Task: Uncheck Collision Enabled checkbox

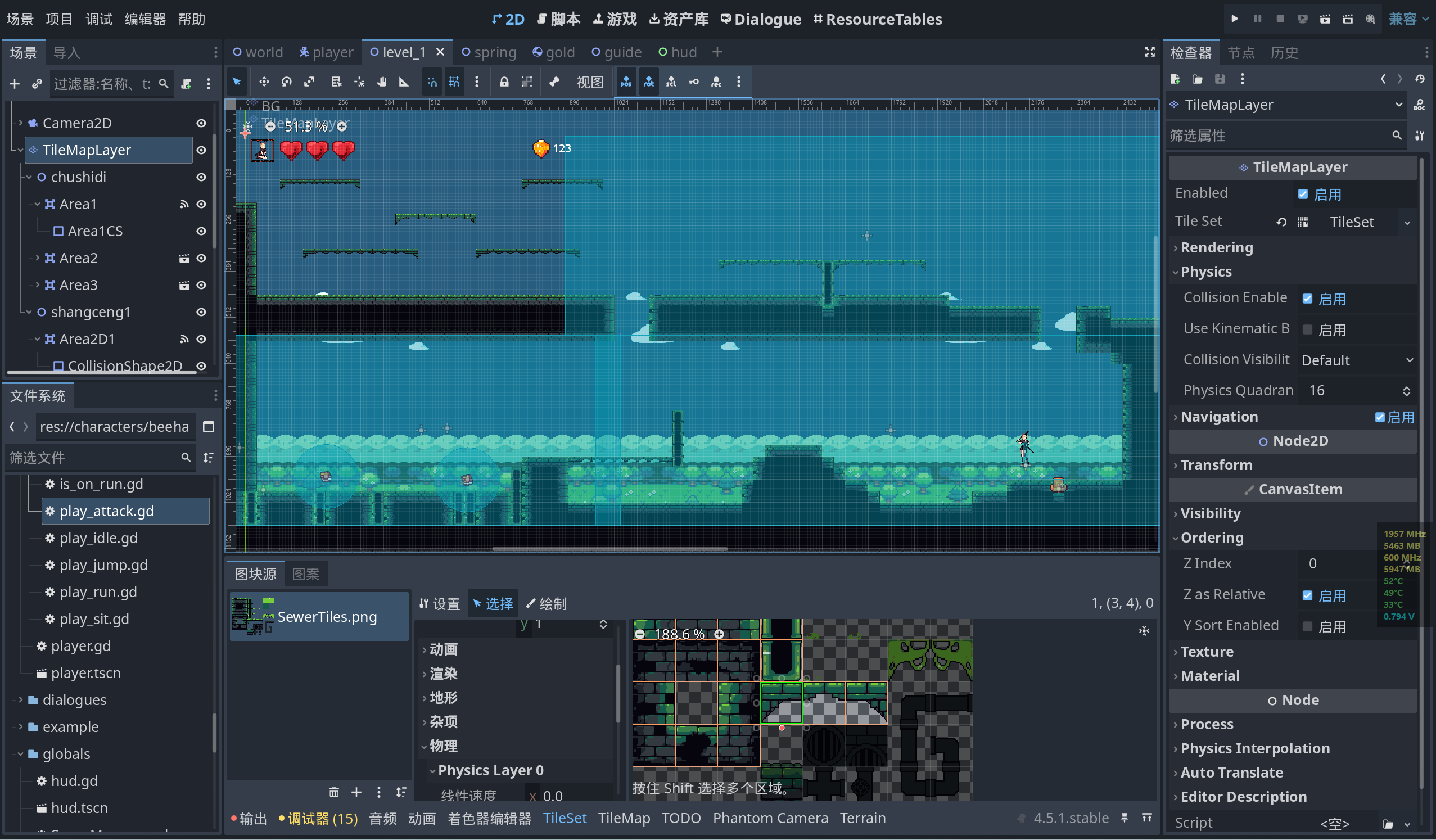Action: coord(1307,299)
